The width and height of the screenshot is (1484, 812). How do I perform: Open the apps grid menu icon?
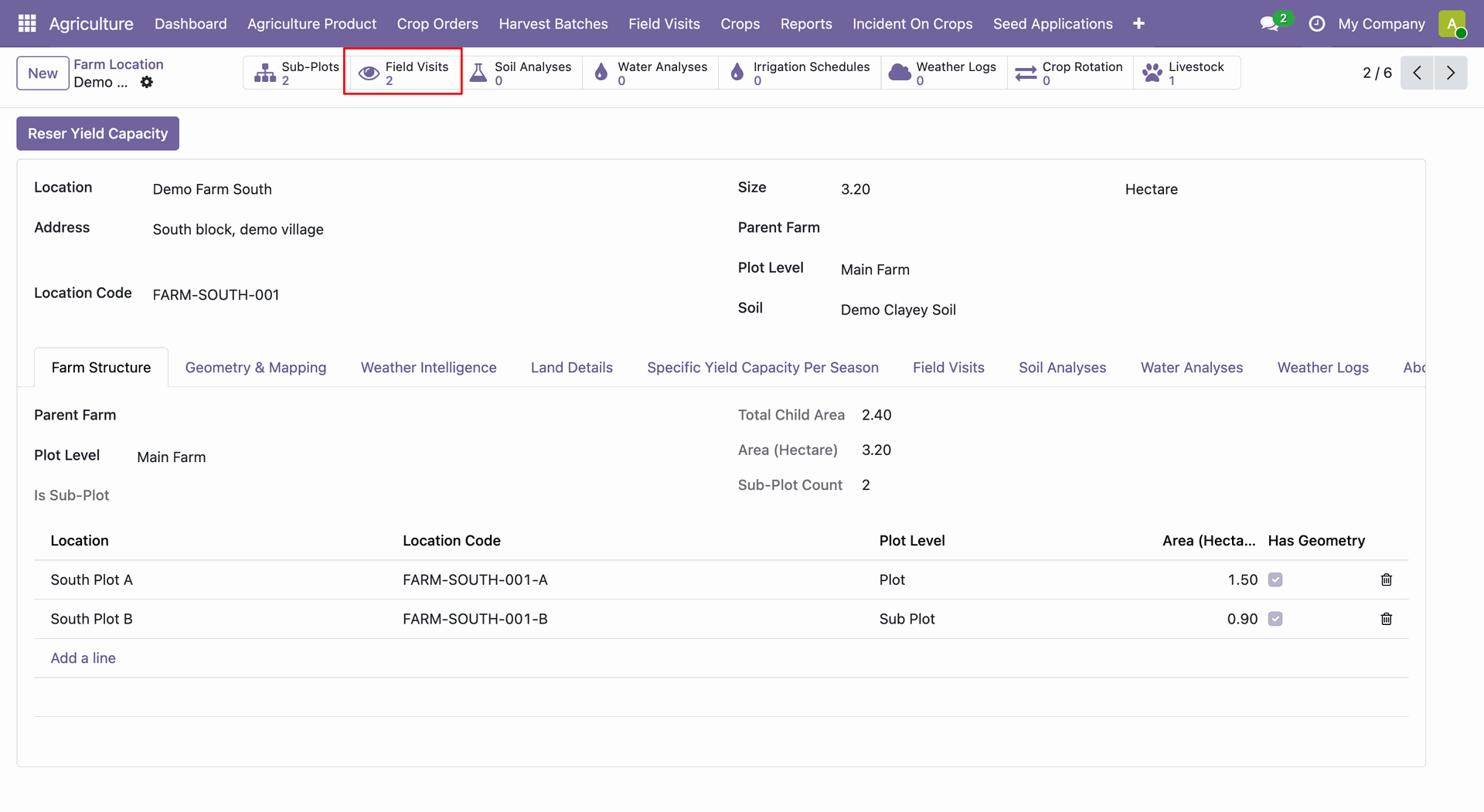pyautogui.click(x=27, y=23)
